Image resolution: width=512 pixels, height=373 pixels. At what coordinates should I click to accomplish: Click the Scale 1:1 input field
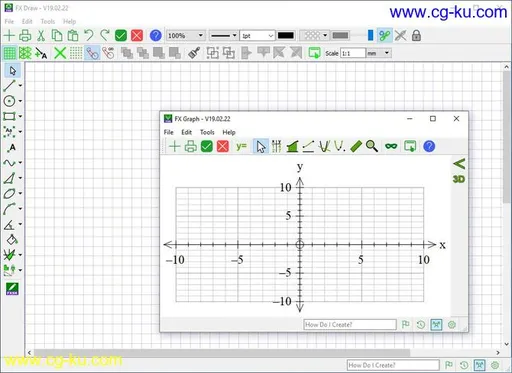(353, 53)
